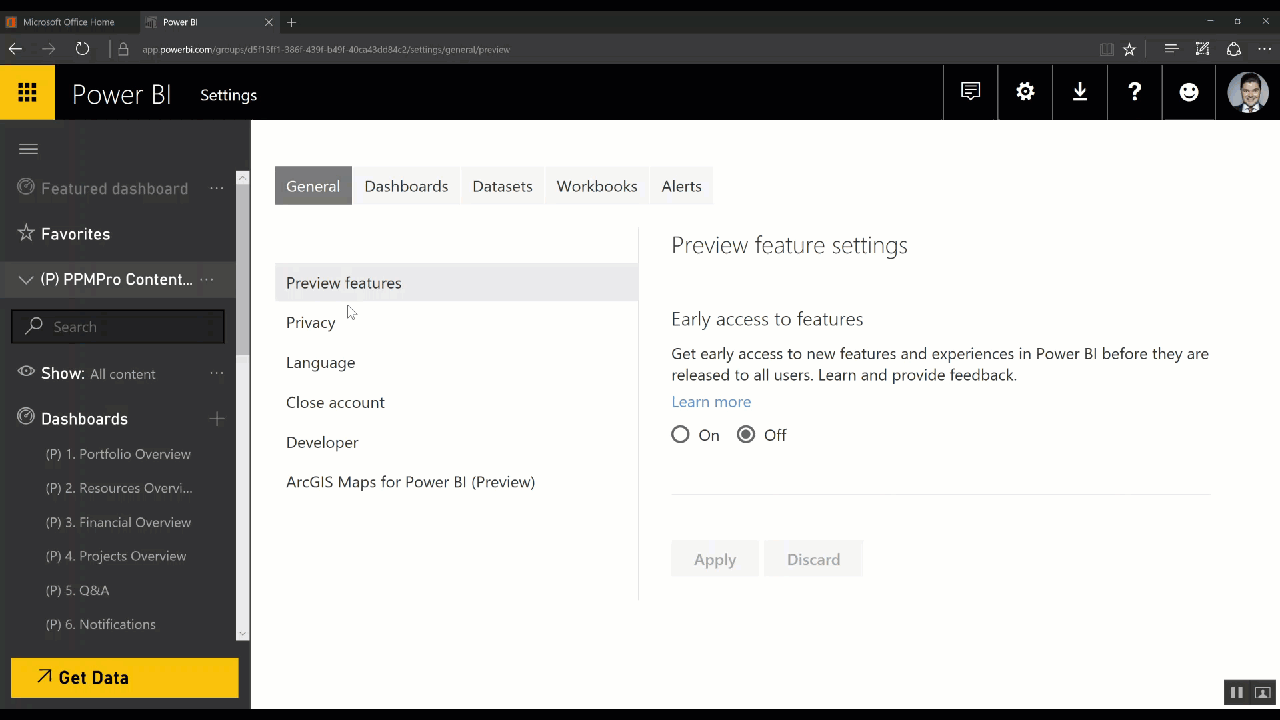Viewport: 1280px width, 720px height.
Task: Click the Get Data button
Action: coord(125,677)
